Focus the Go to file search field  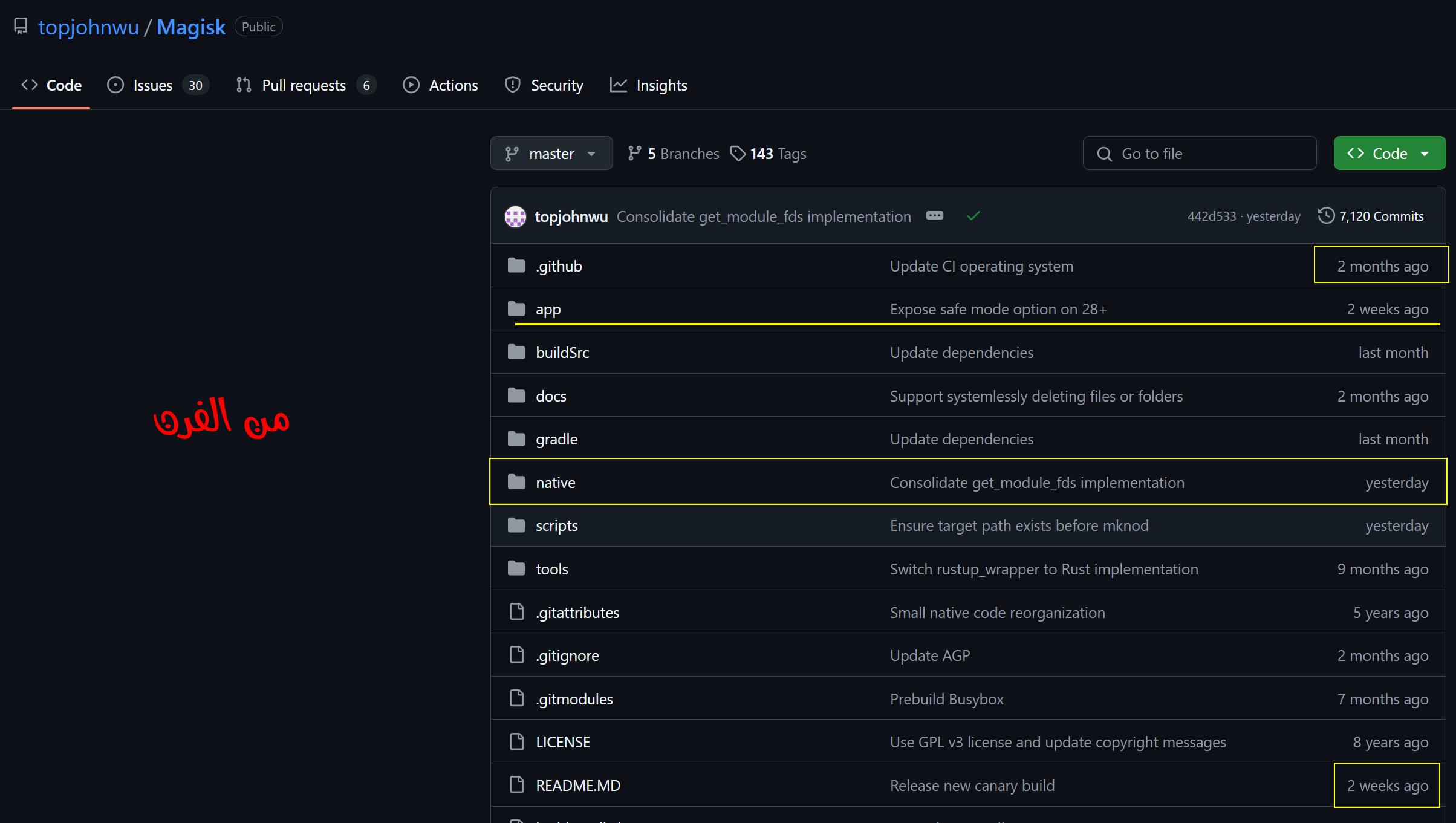(1200, 154)
